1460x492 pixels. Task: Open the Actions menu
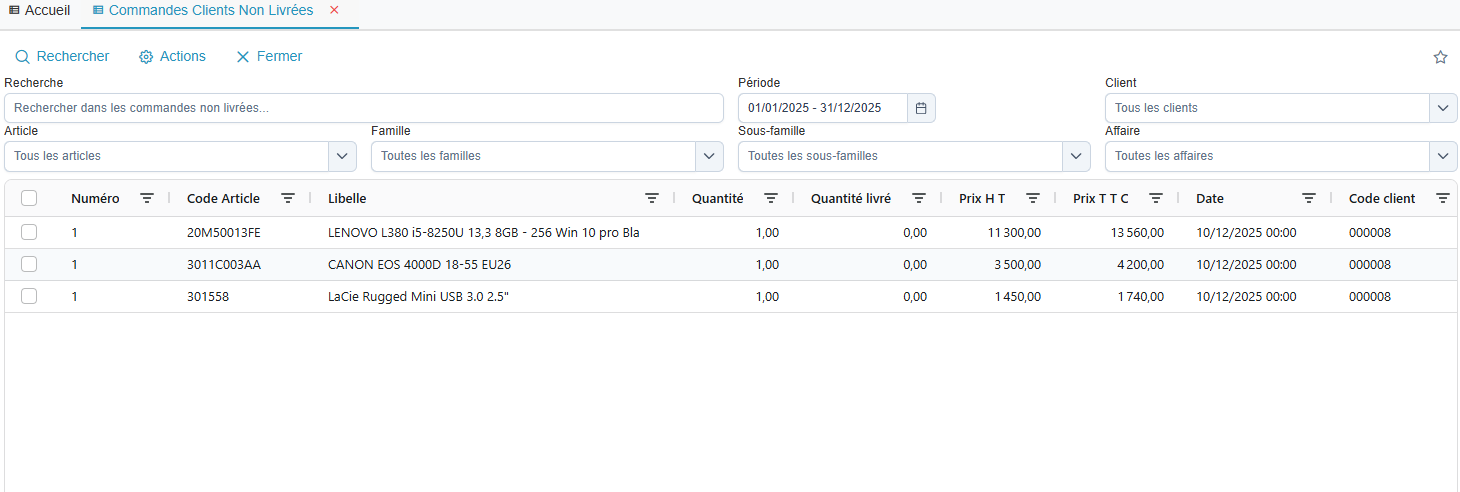tap(172, 57)
